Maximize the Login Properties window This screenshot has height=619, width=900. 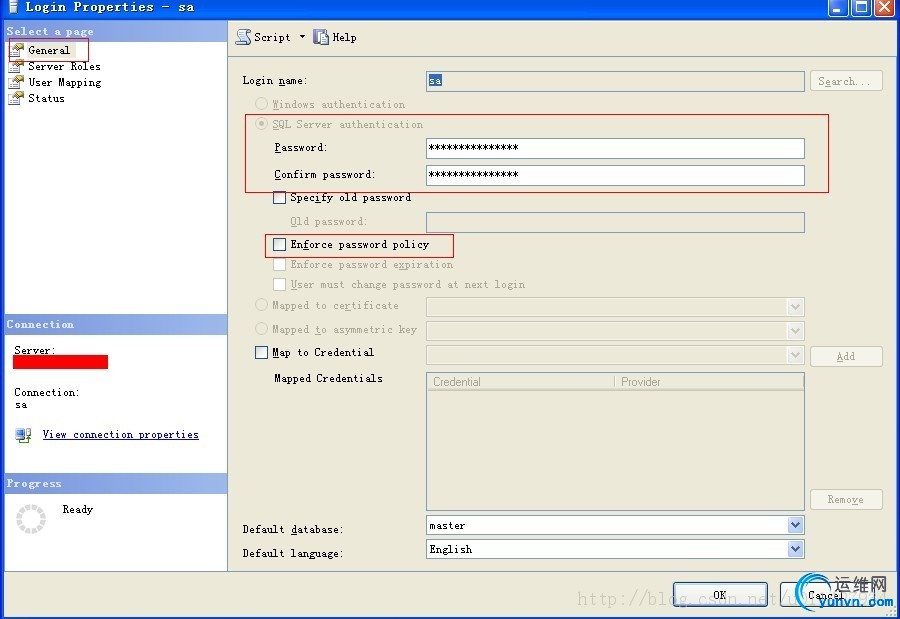click(862, 7)
